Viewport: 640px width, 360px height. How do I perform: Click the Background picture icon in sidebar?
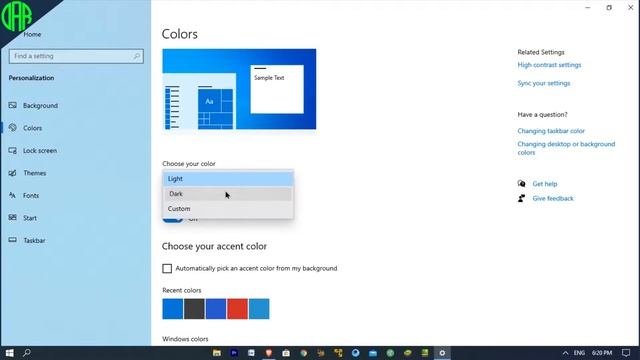click(x=13, y=105)
